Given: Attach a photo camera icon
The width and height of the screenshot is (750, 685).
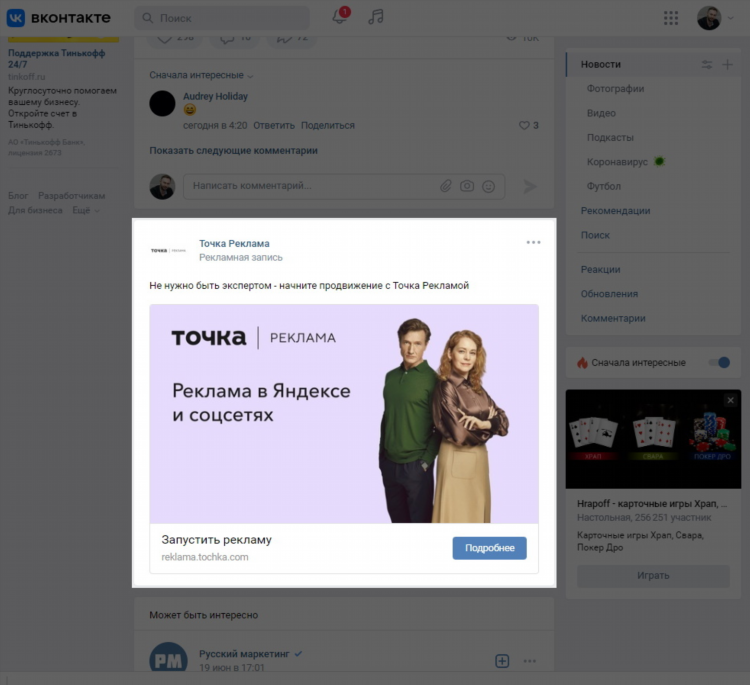Looking at the screenshot, I should [467, 186].
